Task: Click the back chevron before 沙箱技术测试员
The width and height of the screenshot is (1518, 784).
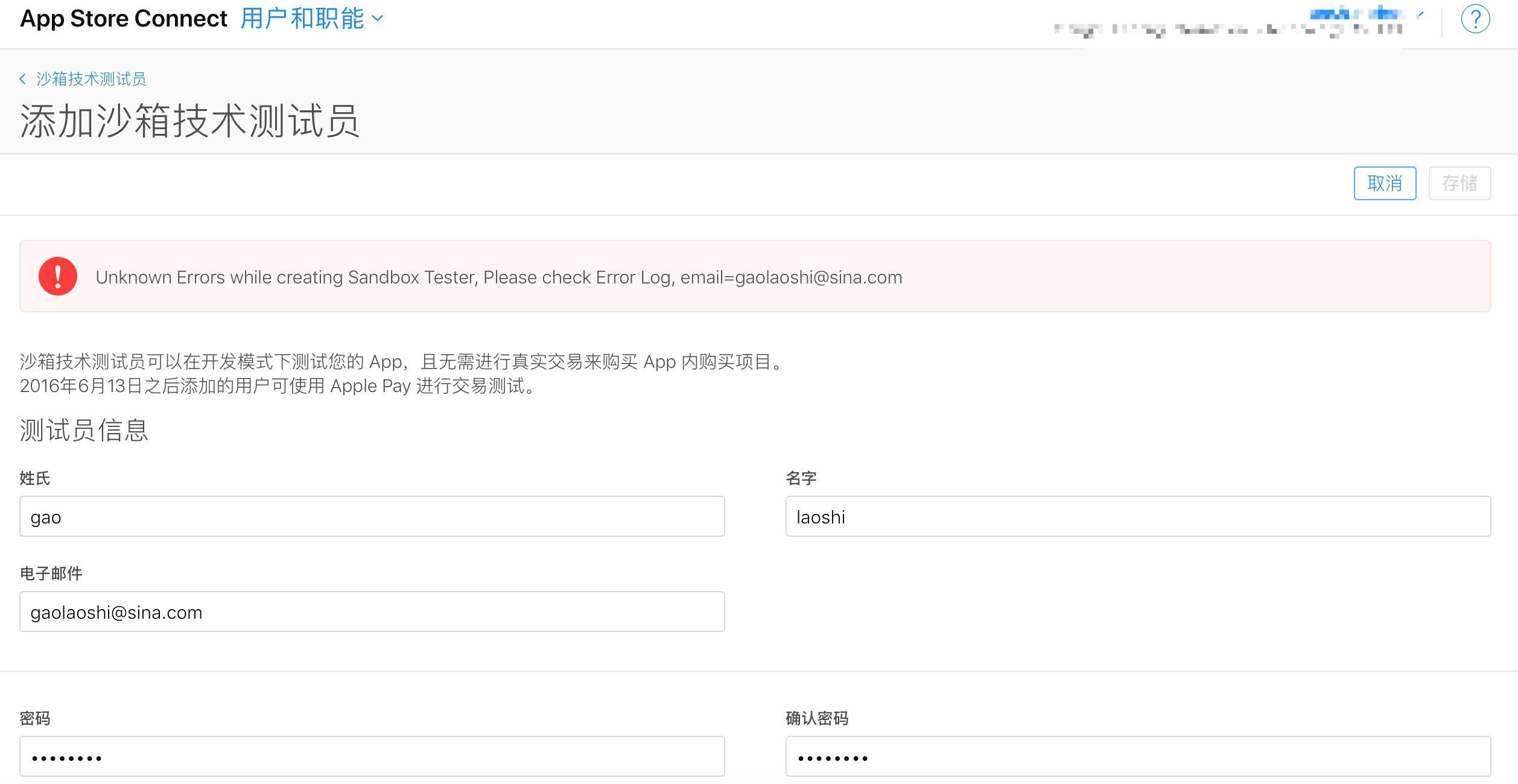Action: click(23, 79)
